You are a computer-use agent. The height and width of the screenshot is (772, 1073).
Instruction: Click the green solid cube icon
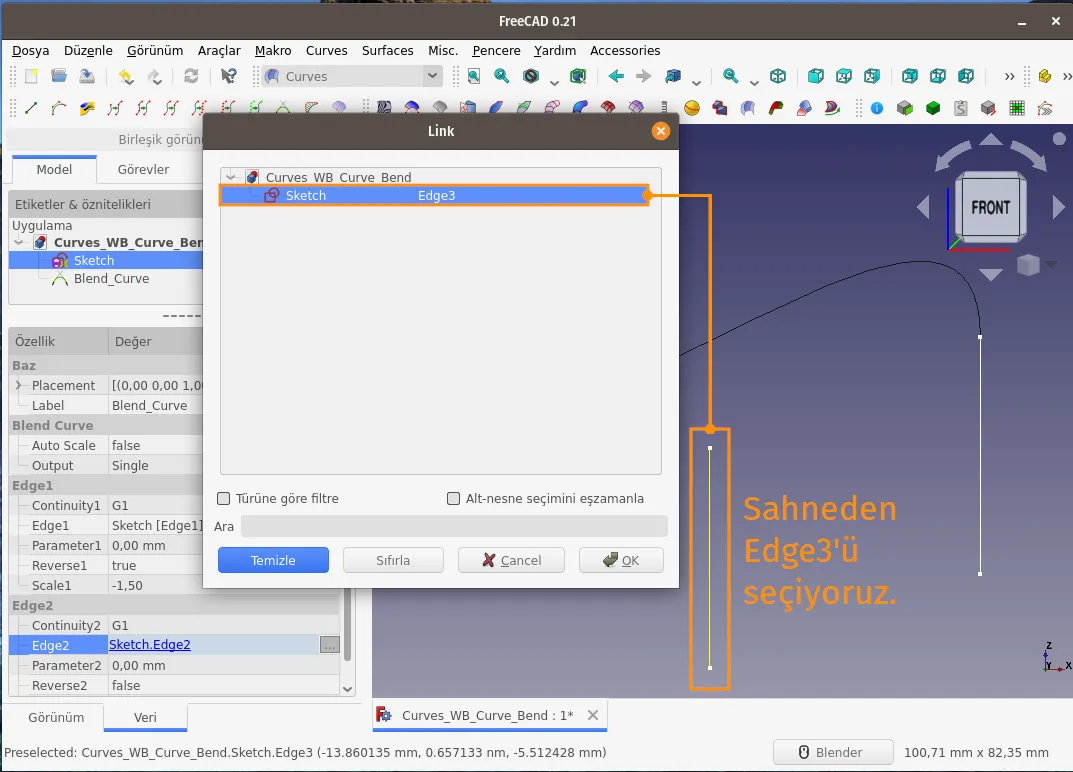click(x=933, y=108)
